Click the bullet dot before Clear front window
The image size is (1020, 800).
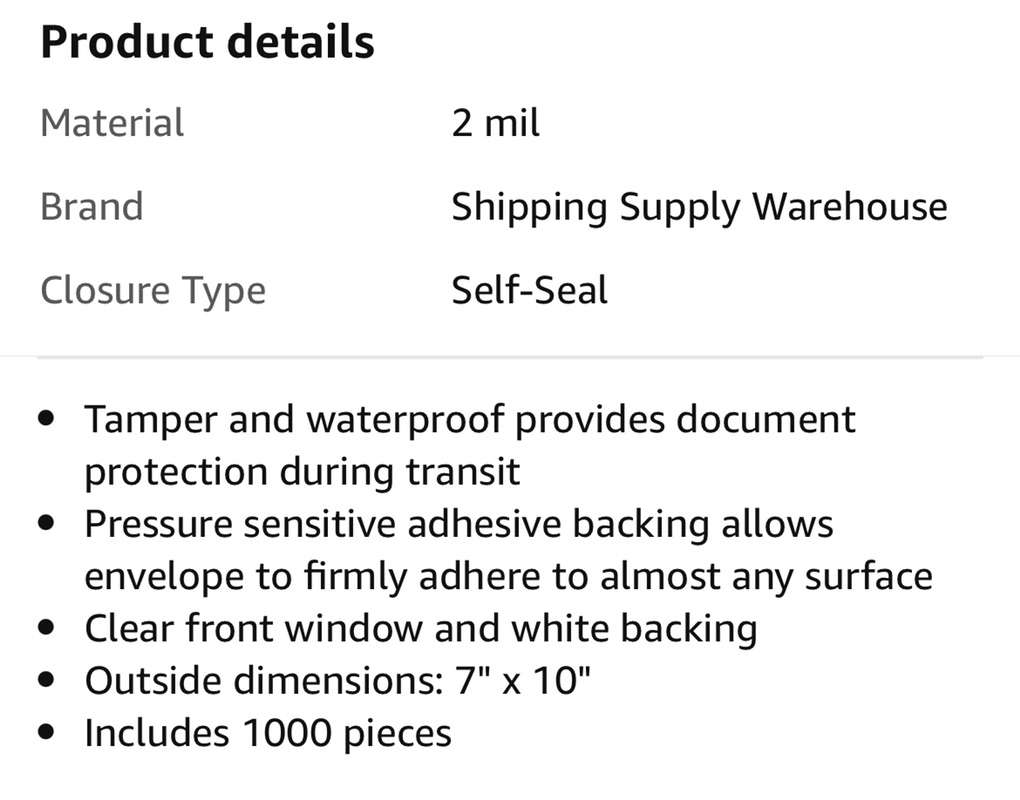46,629
